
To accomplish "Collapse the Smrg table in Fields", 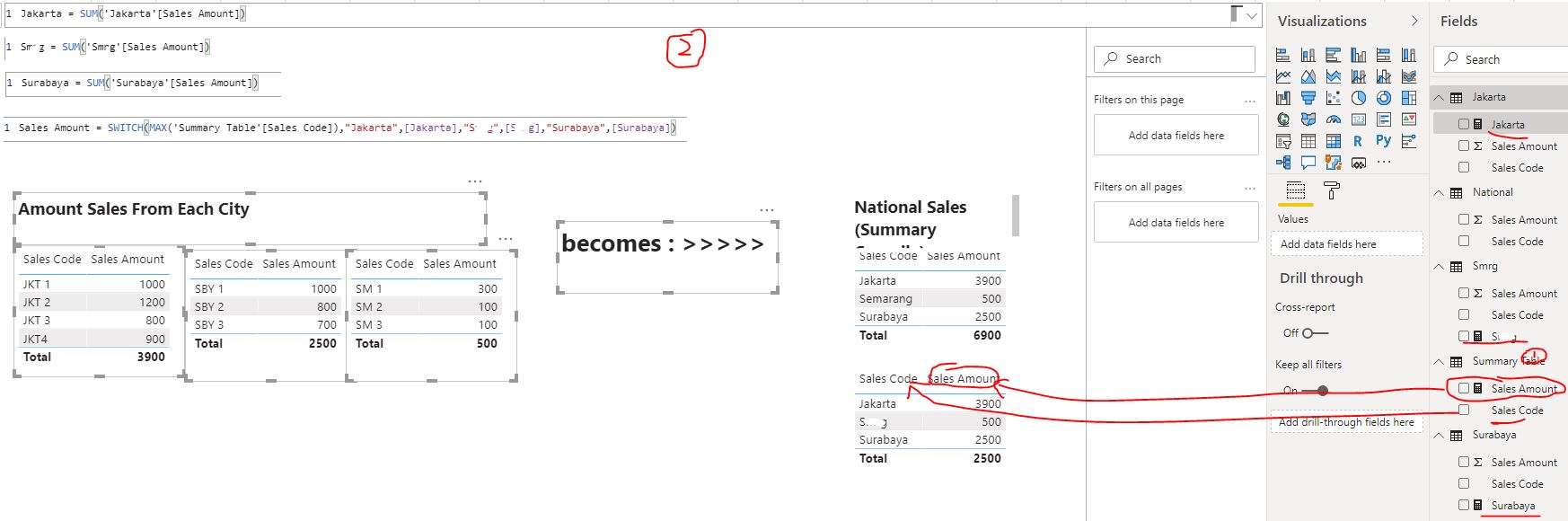I will [x=1439, y=266].
